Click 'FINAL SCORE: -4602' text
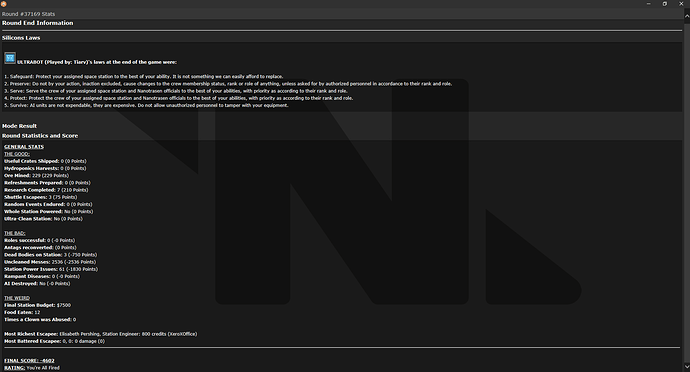This screenshot has height=372, width=690. coord(29,361)
